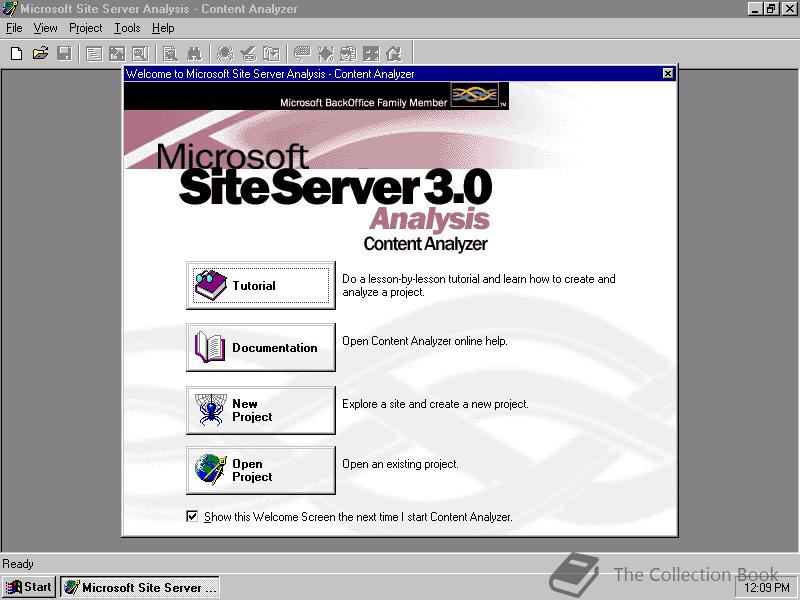Screen dimensions: 800x600
Task: Click the New blank page toolbar icon
Action: (x=16, y=53)
